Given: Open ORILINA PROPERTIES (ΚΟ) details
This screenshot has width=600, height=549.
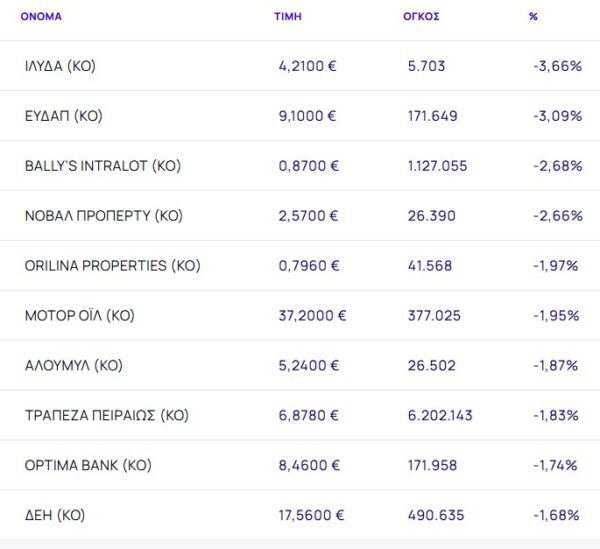Looking at the screenshot, I should [112, 266].
